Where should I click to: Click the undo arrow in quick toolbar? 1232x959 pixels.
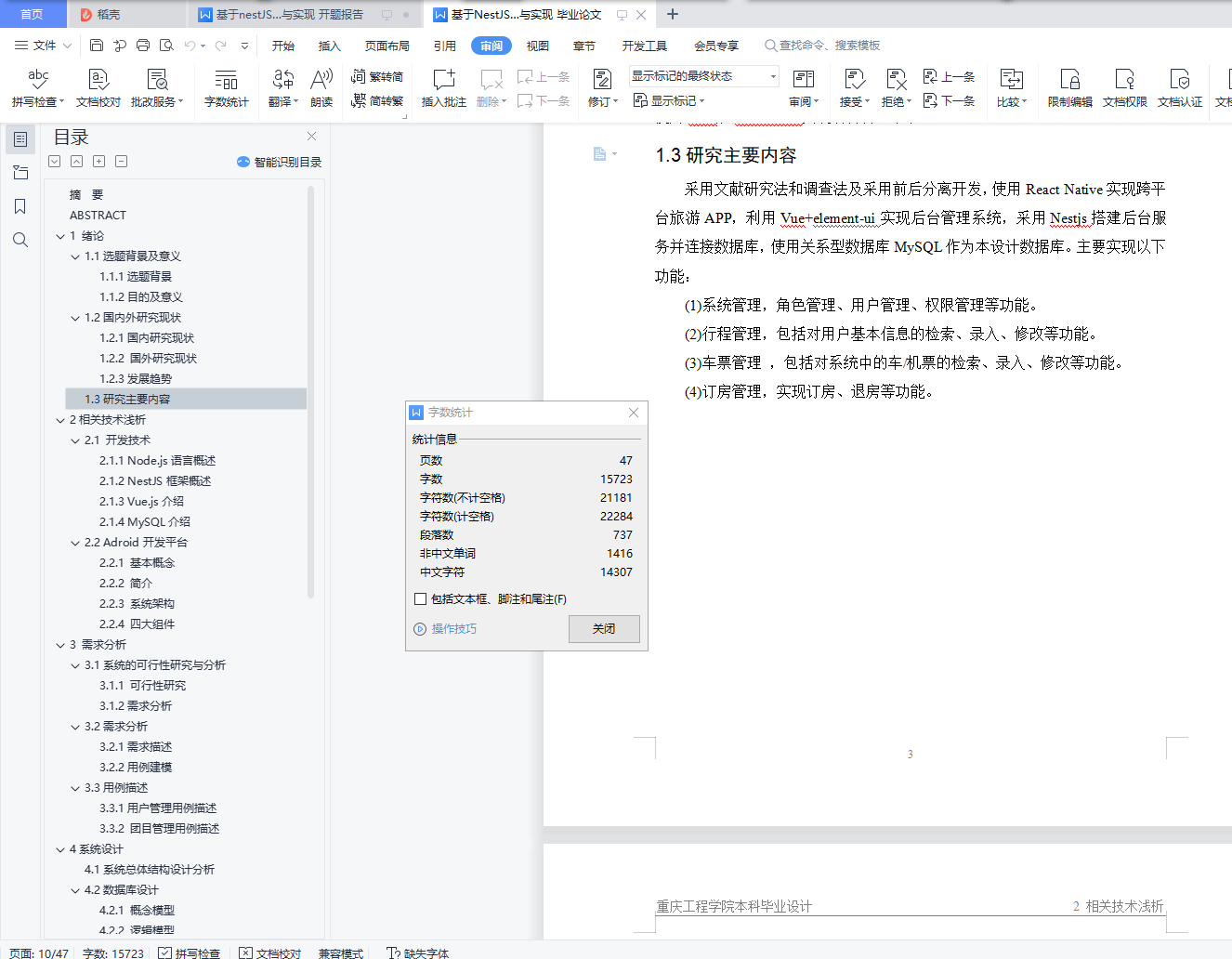point(190,45)
